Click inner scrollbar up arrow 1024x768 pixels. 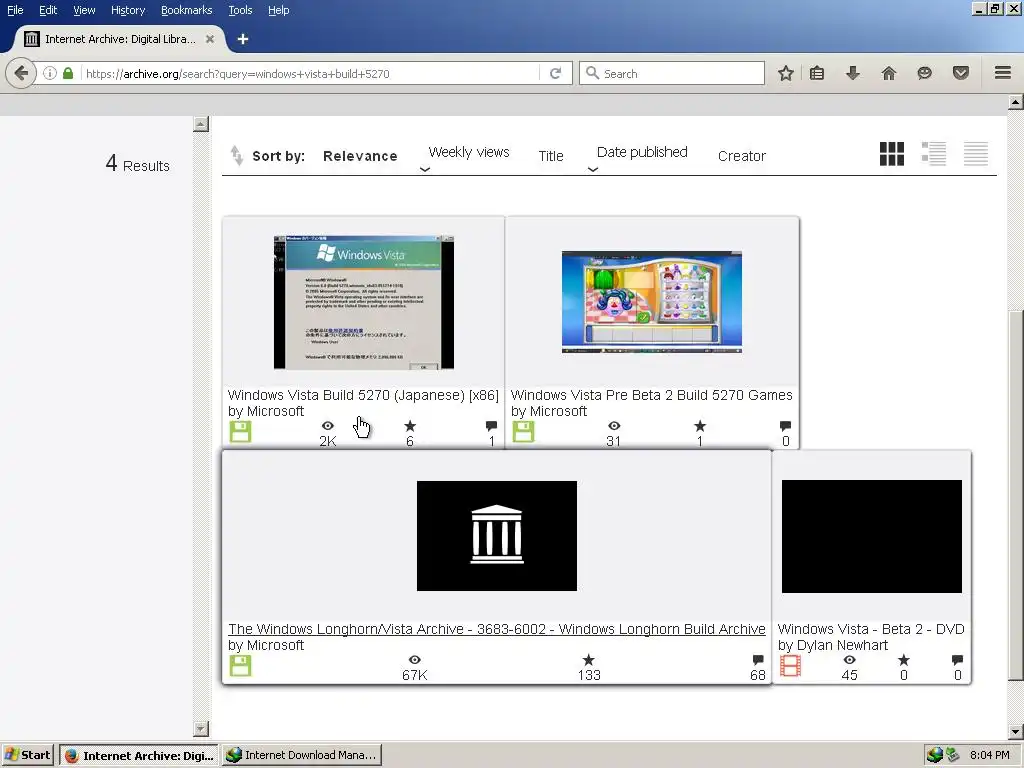point(201,124)
